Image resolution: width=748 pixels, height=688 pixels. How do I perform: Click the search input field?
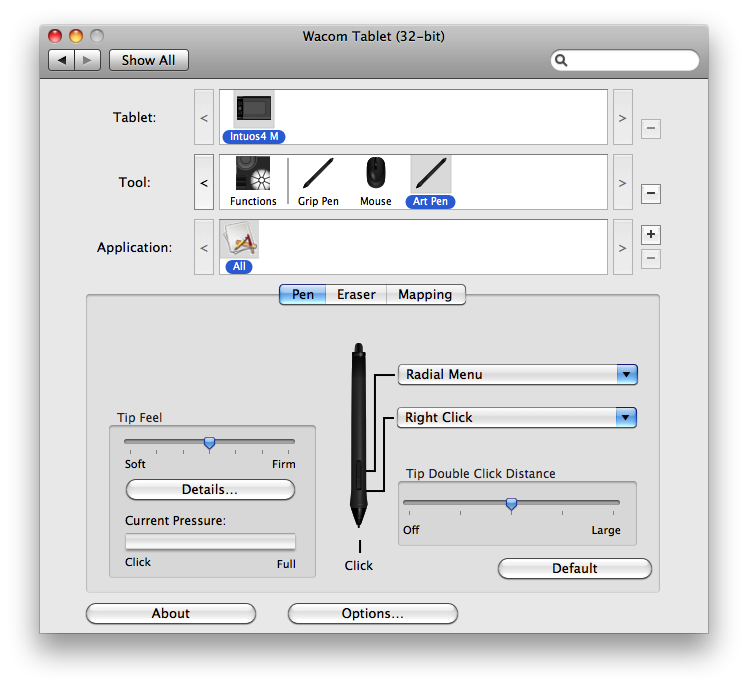tap(625, 60)
